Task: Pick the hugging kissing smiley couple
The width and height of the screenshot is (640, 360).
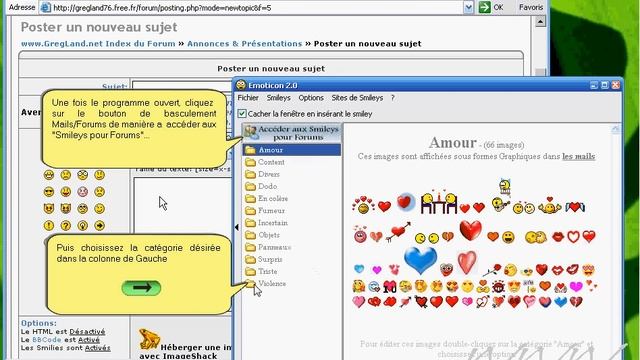Action: 536,237
